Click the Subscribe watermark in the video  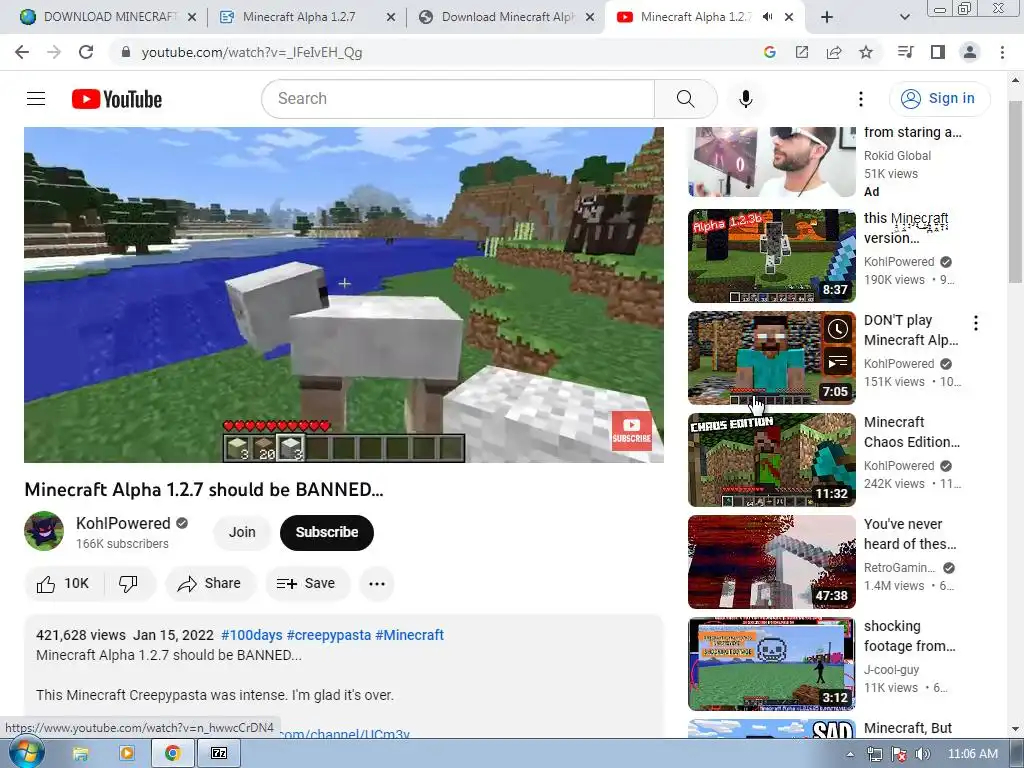632,431
